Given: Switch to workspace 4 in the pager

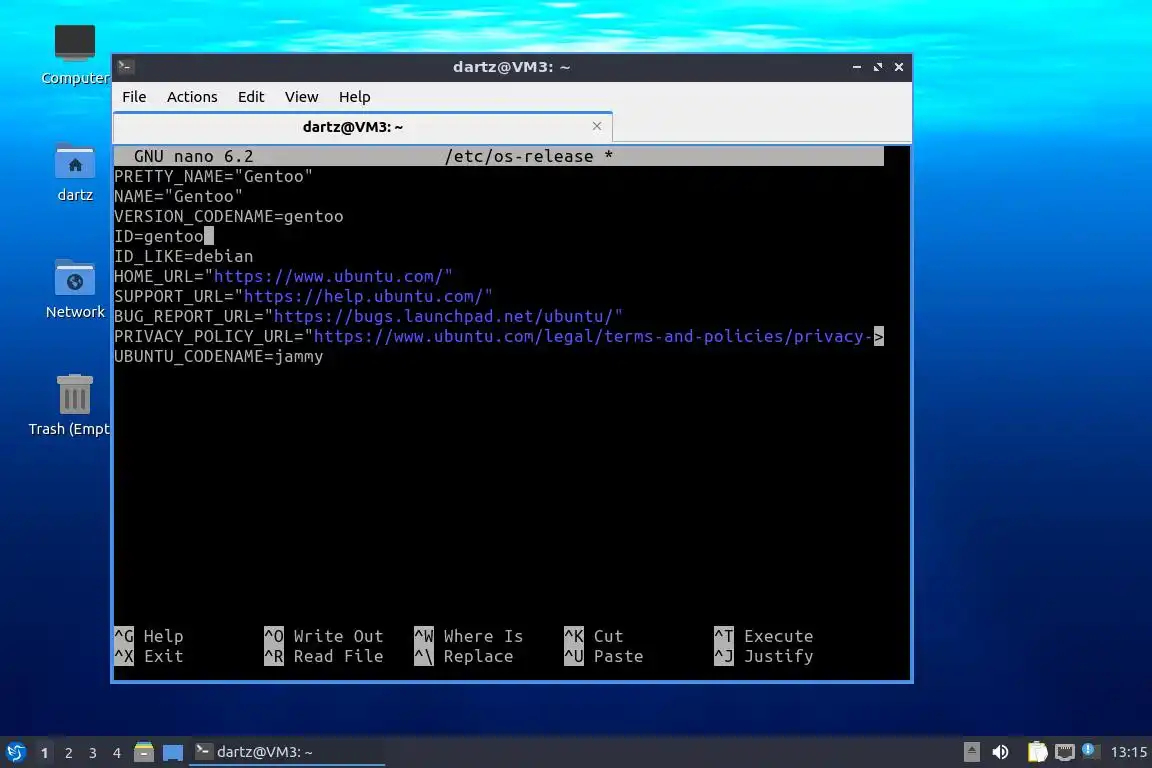Looking at the screenshot, I should 117,753.
